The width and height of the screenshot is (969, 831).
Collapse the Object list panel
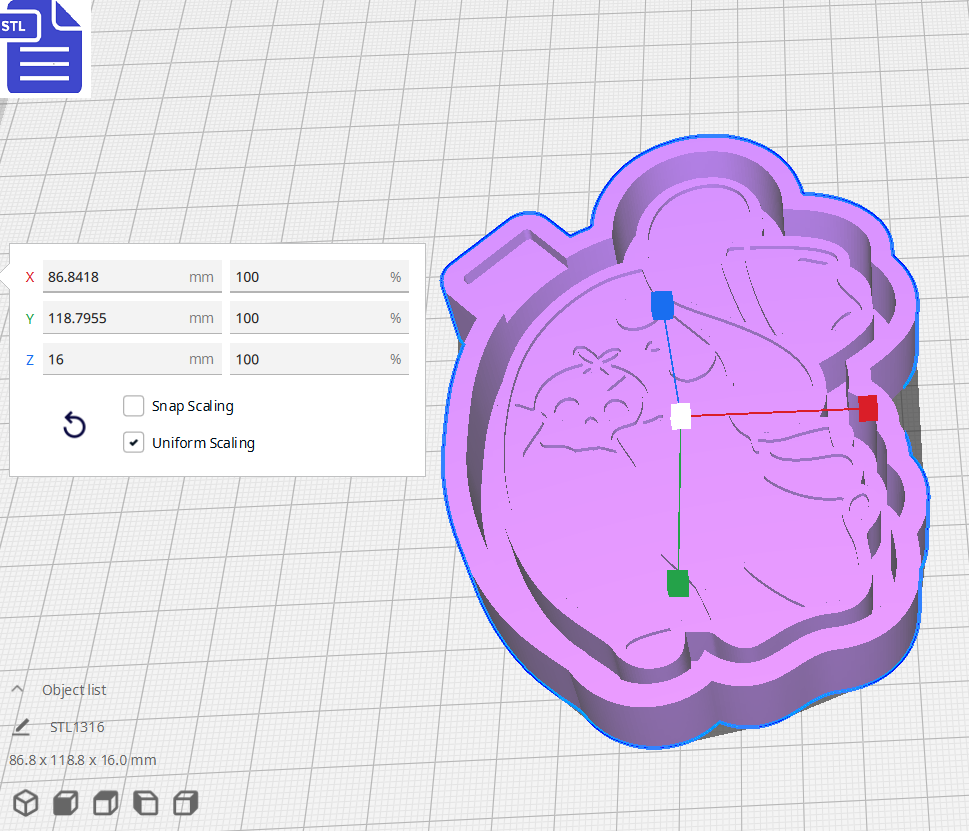point(17,689)
